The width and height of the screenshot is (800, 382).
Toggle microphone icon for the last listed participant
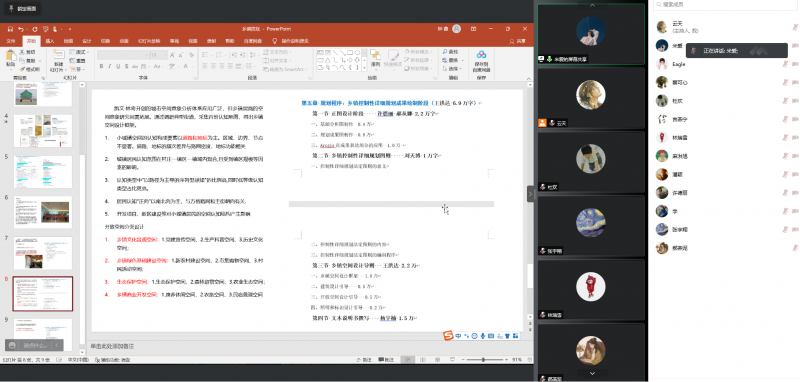pyautogui.click(x=795, y=248)
